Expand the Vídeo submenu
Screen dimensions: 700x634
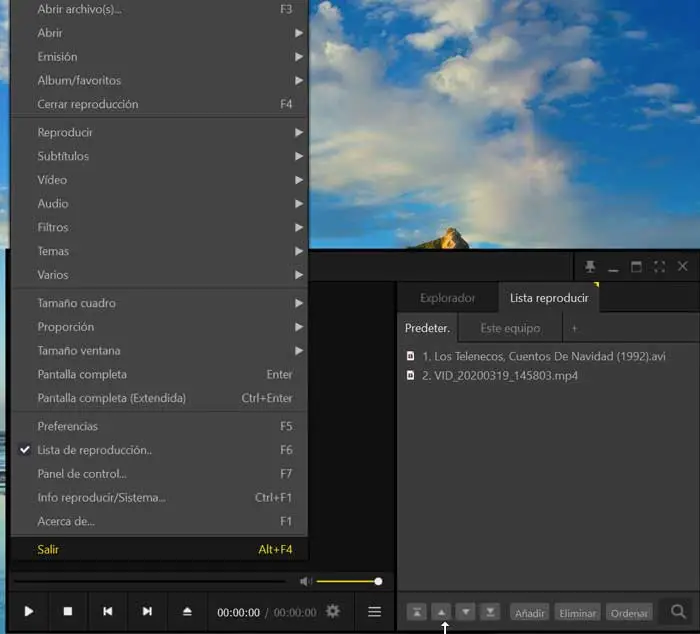[159, 180]
